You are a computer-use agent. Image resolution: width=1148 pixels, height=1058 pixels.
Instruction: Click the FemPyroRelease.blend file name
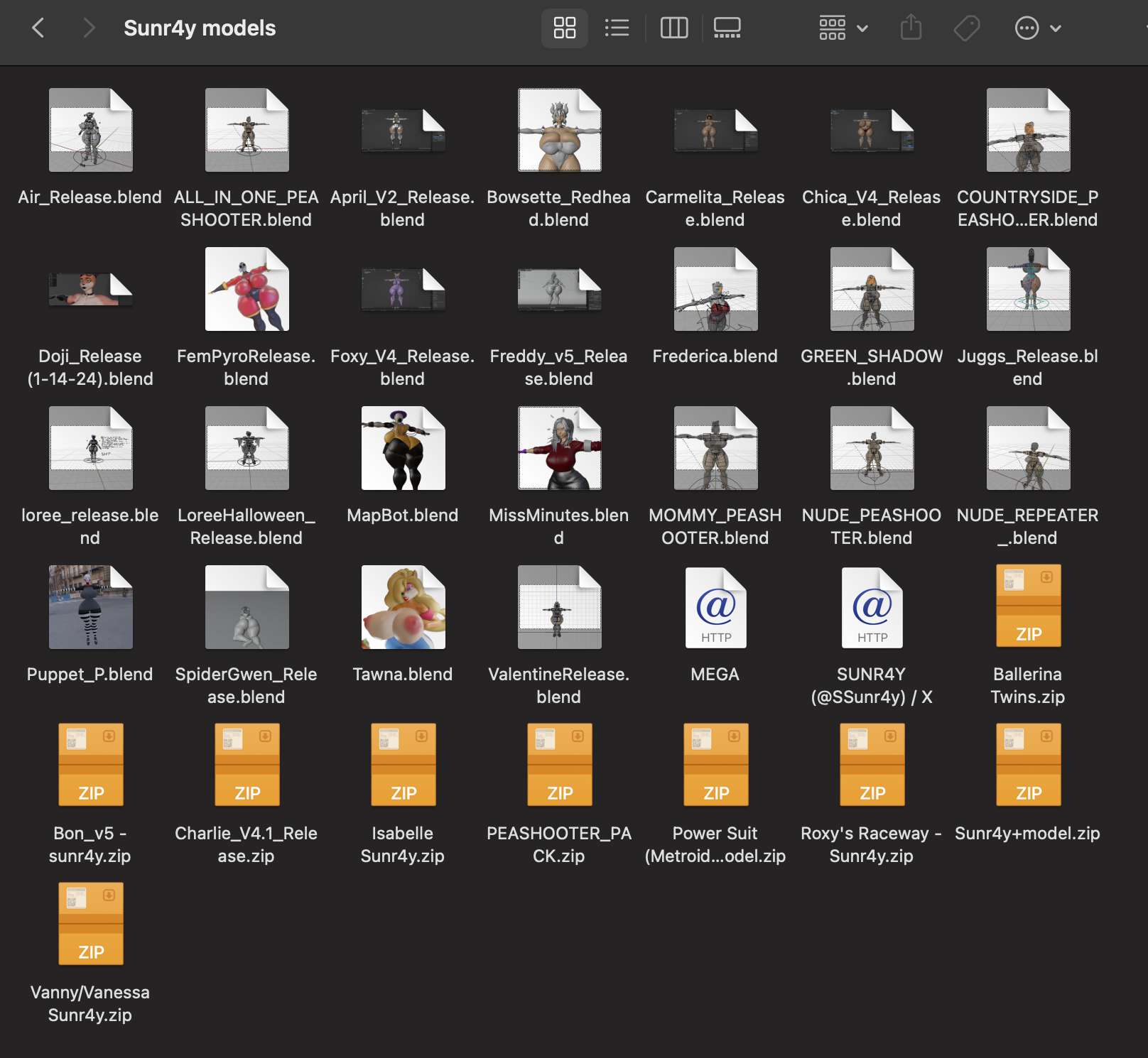247,367
